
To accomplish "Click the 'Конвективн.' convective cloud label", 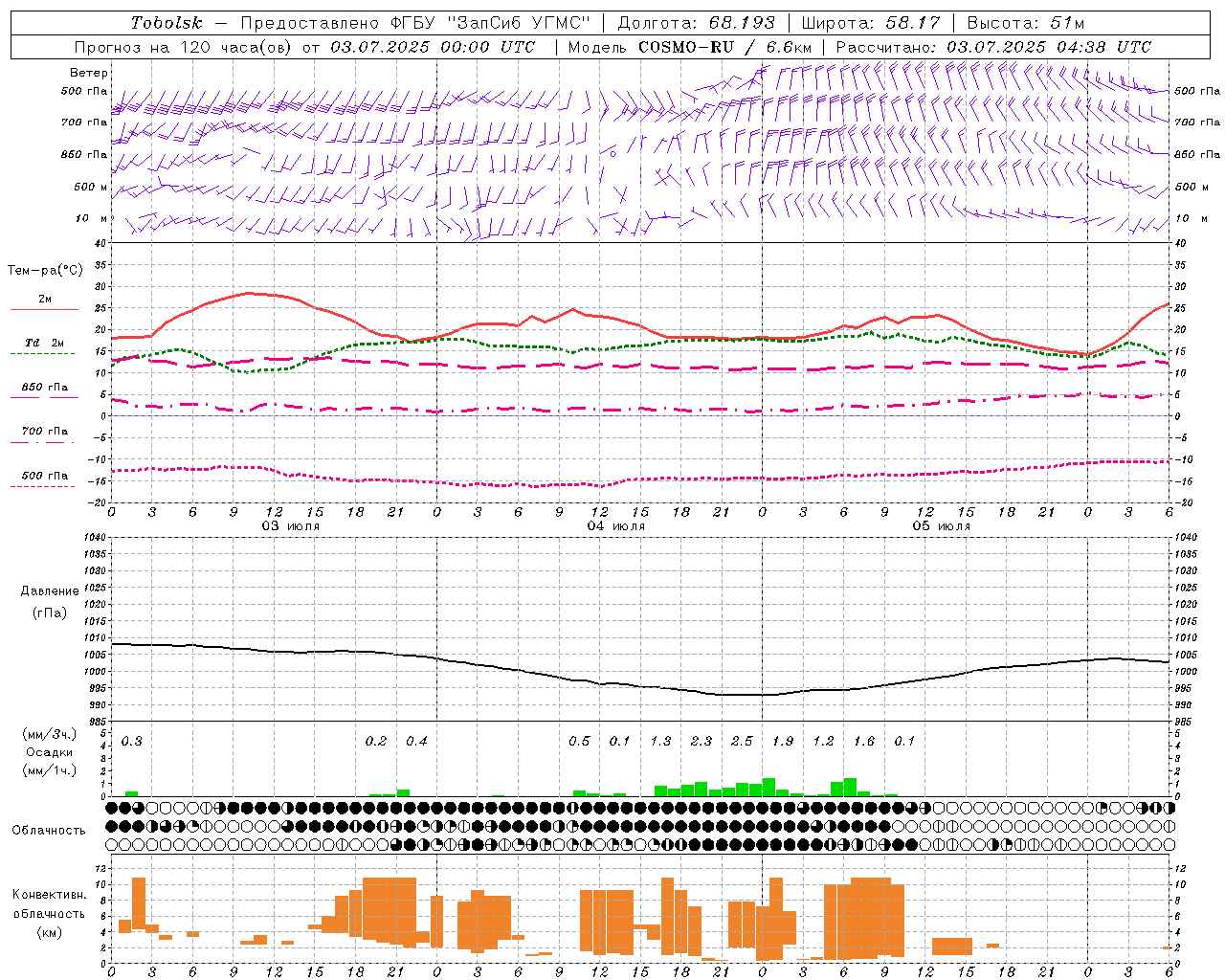I will (49, 895).
